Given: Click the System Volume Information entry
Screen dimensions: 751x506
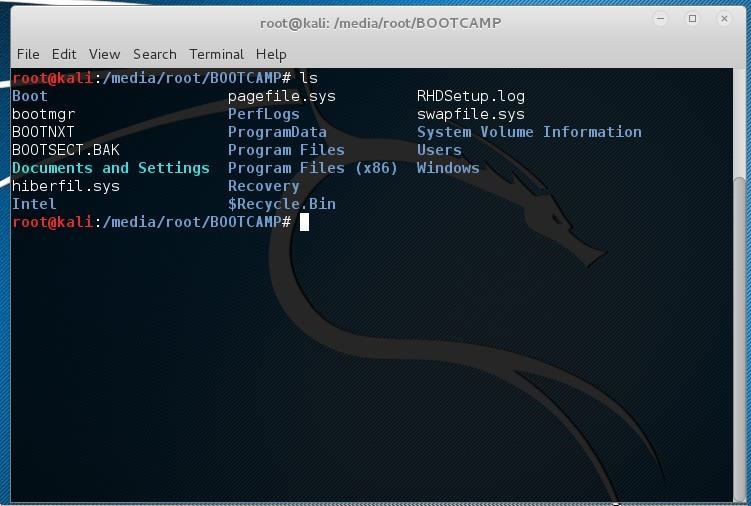Looking at the screenshot, I should tap(529, 132).
